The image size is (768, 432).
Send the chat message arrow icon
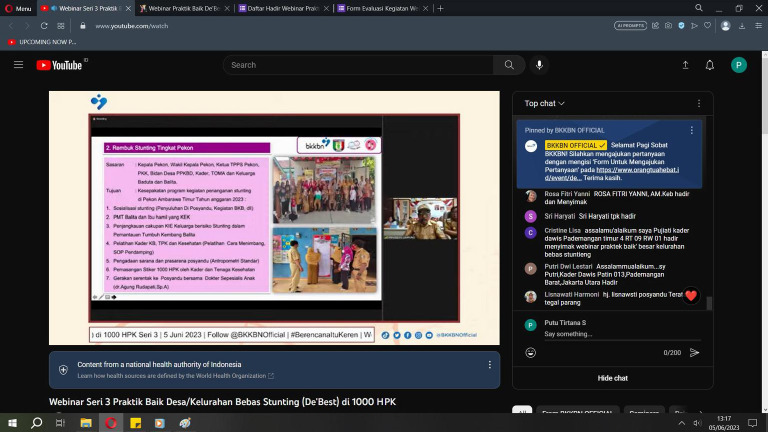[x=694, y=352]
